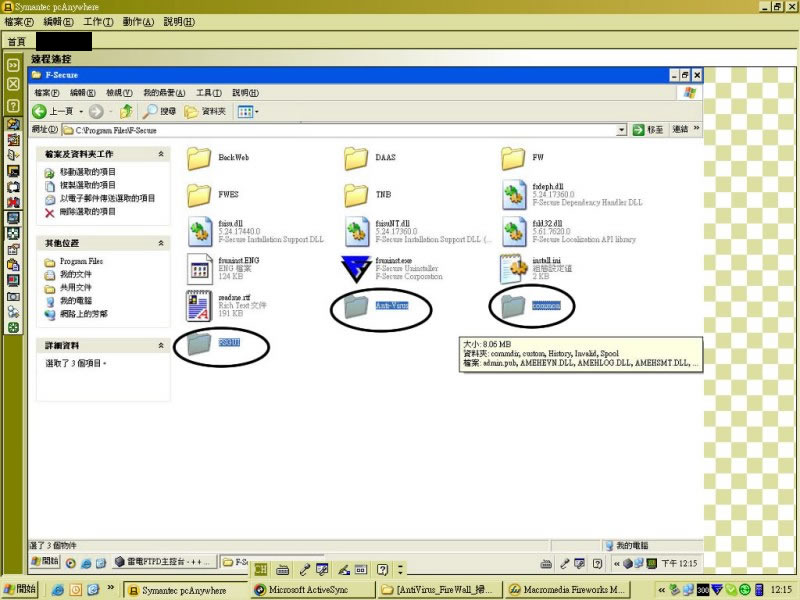This screenshot has height=600, width=800.
Task: Switch to Symantec pcAnywhere taskbar button
Action: point(186,590)
